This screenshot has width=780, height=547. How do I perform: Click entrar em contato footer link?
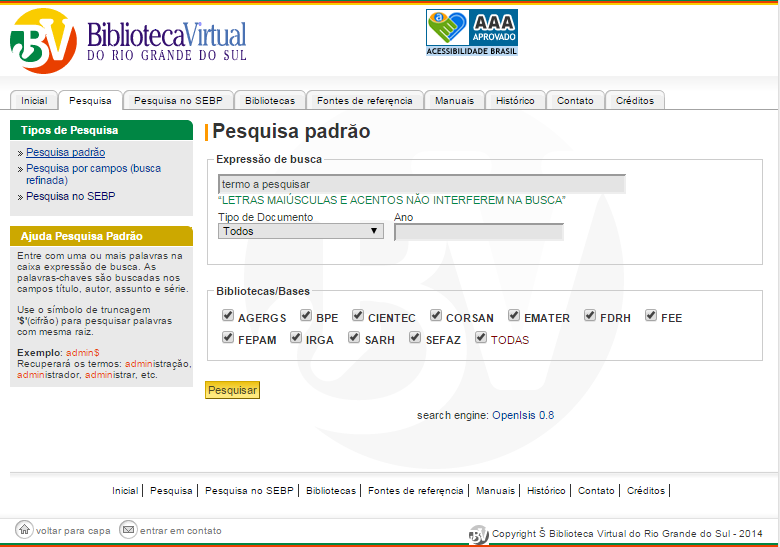tap(181, 531)
